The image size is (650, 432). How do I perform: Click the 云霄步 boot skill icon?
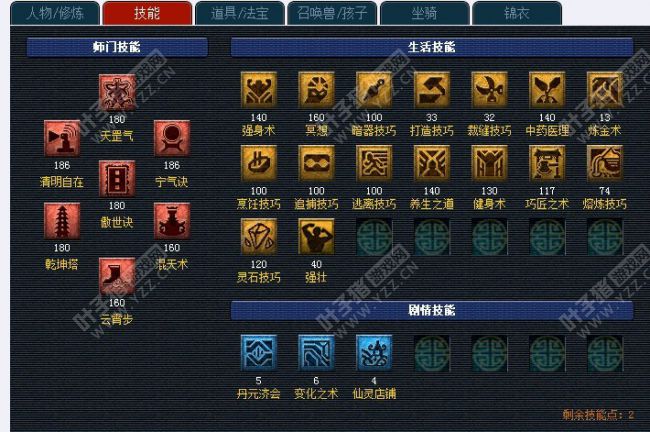117,276
